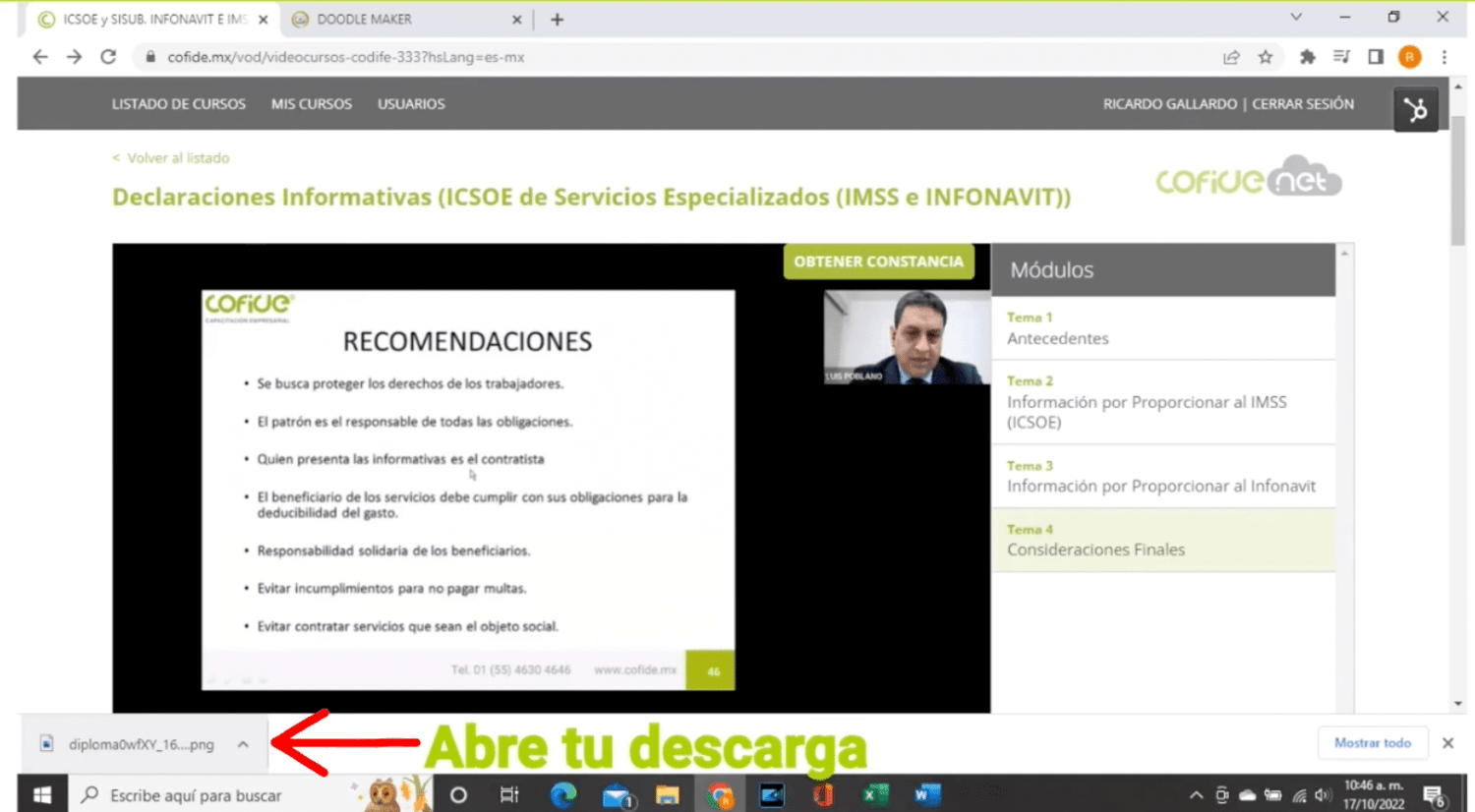Click the OBTENER CONSTANCIA button

[878, 261]
